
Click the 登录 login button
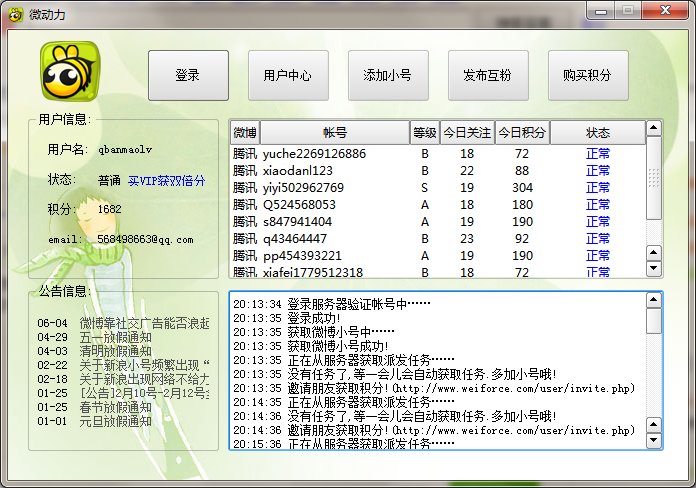[x=188, y=75]
